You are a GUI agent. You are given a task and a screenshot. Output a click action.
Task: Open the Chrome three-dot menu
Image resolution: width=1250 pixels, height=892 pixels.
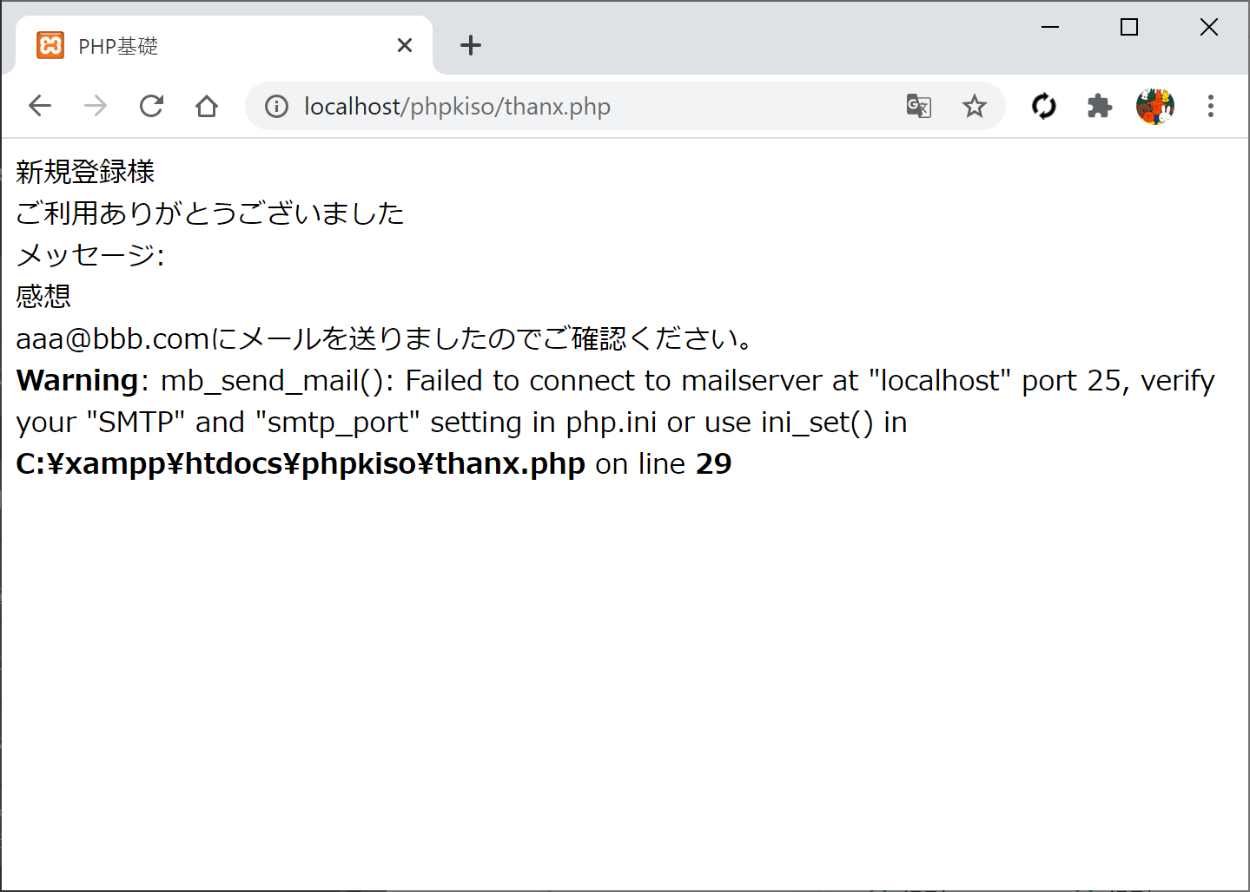coord(1211,106)
